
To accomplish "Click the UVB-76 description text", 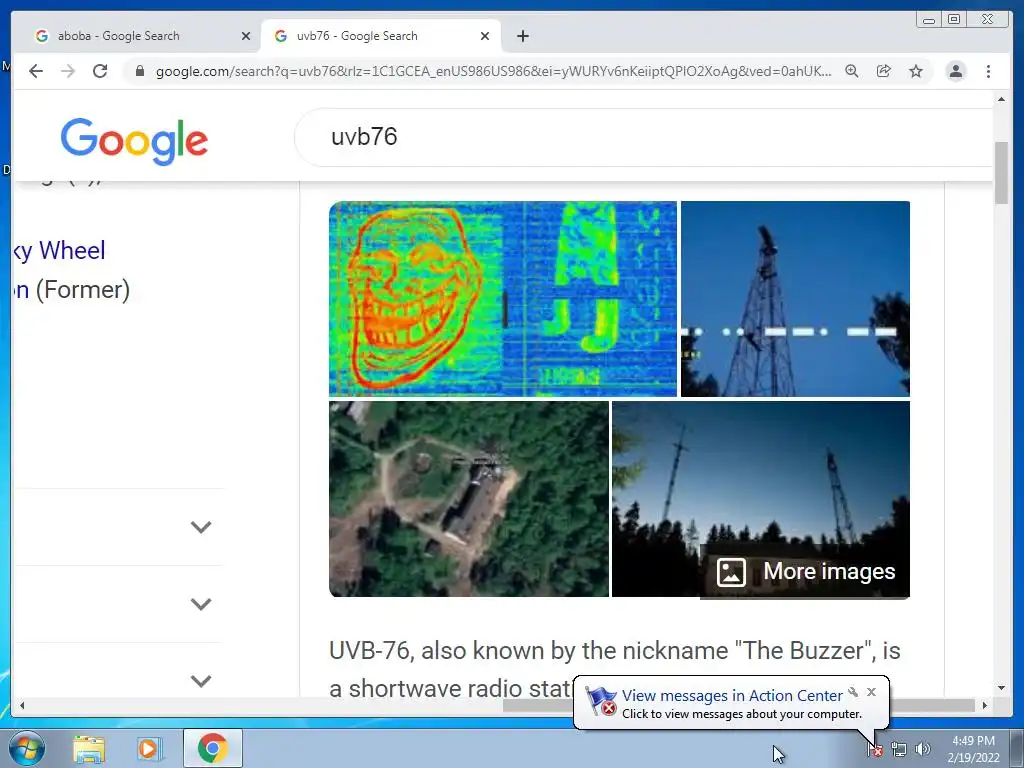I will 614,669.
